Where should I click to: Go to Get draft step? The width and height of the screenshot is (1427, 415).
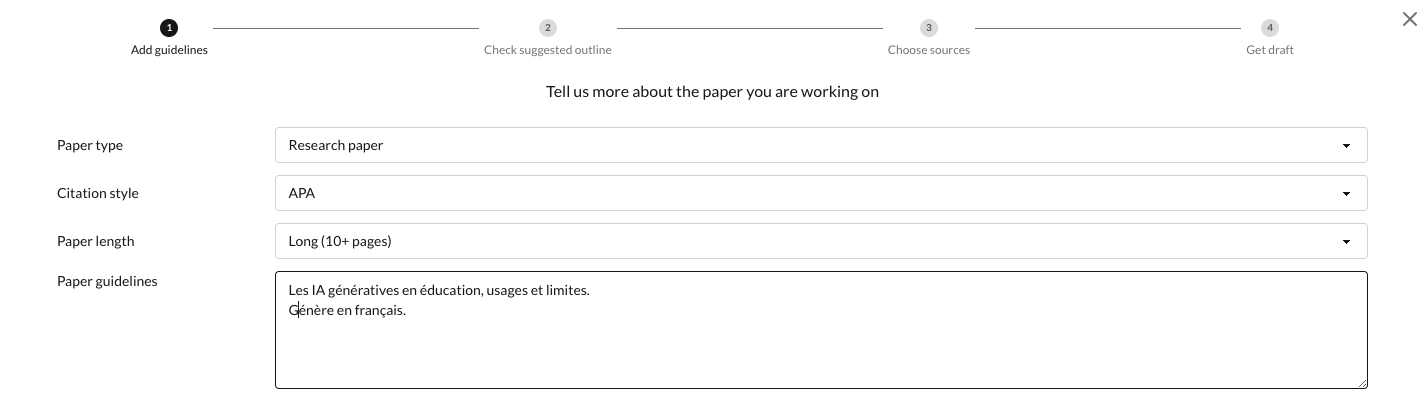point(1269,50)
